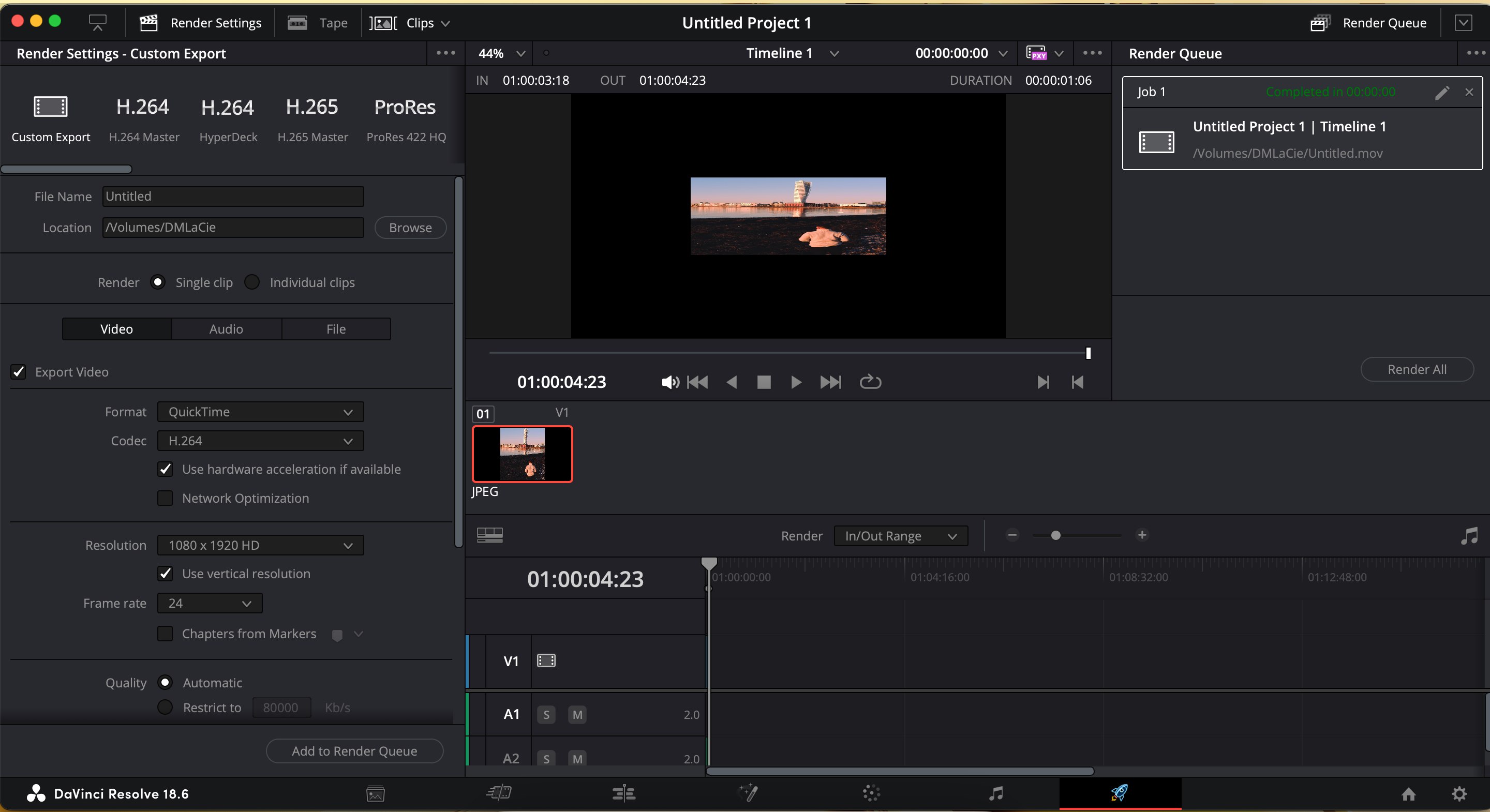Switch to the Audio tab
The height and width of the screenshot is (812, 1490).
[226, 328]
